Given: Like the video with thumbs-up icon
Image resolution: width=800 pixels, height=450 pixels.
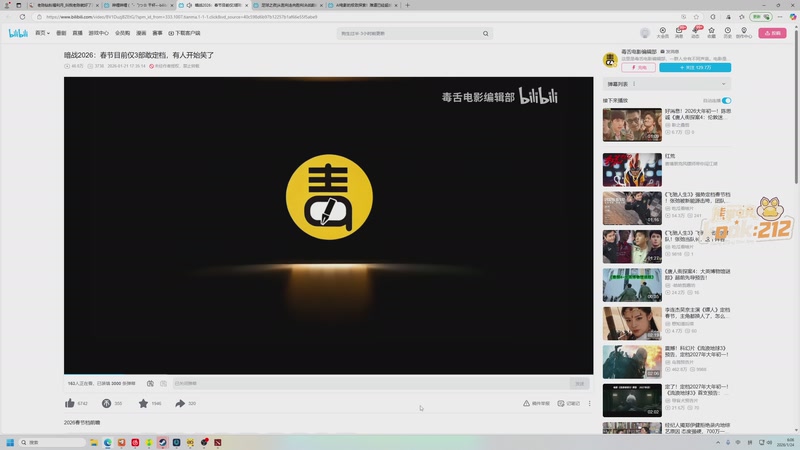Looking at the screenshot, I should pyautogui.click(x=70, y=403).
